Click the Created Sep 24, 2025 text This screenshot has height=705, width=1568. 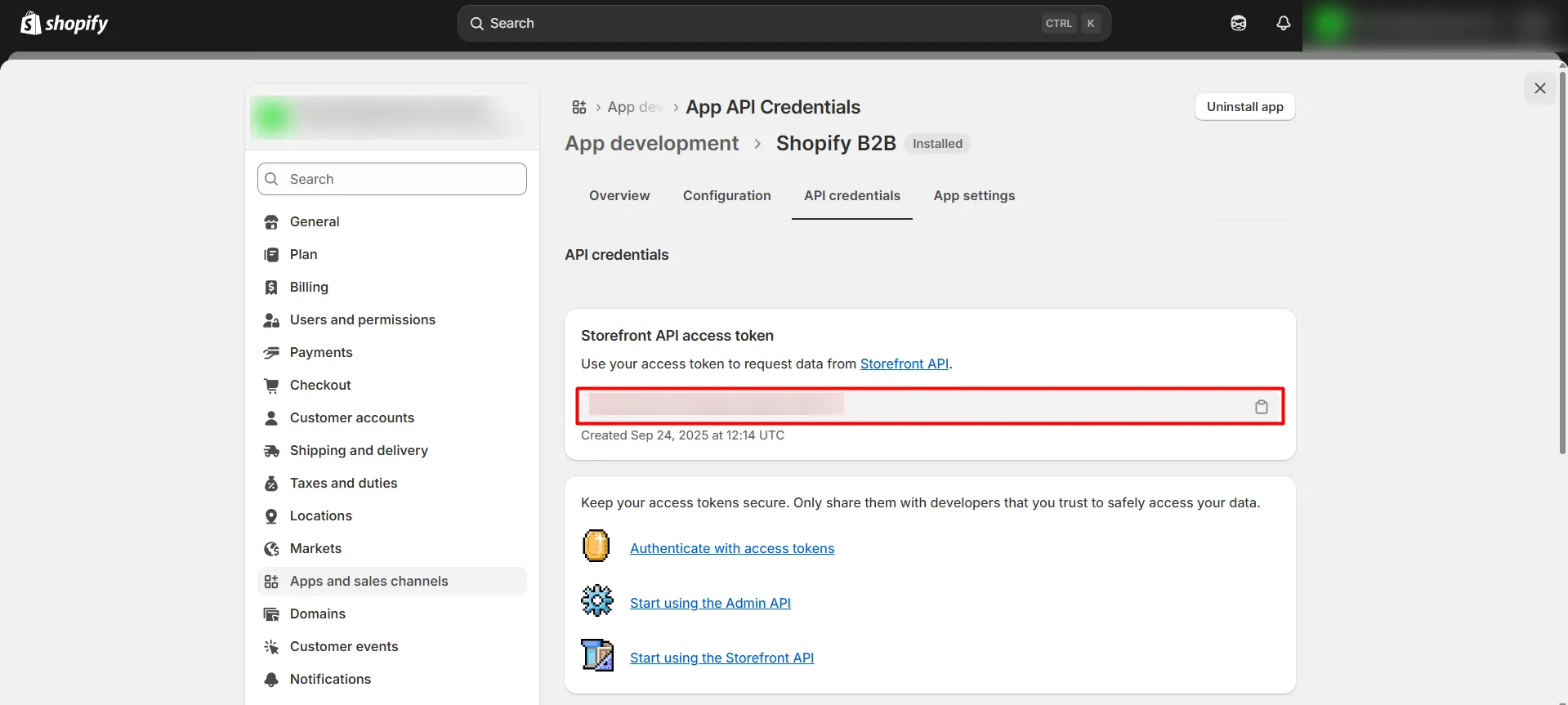682,435
